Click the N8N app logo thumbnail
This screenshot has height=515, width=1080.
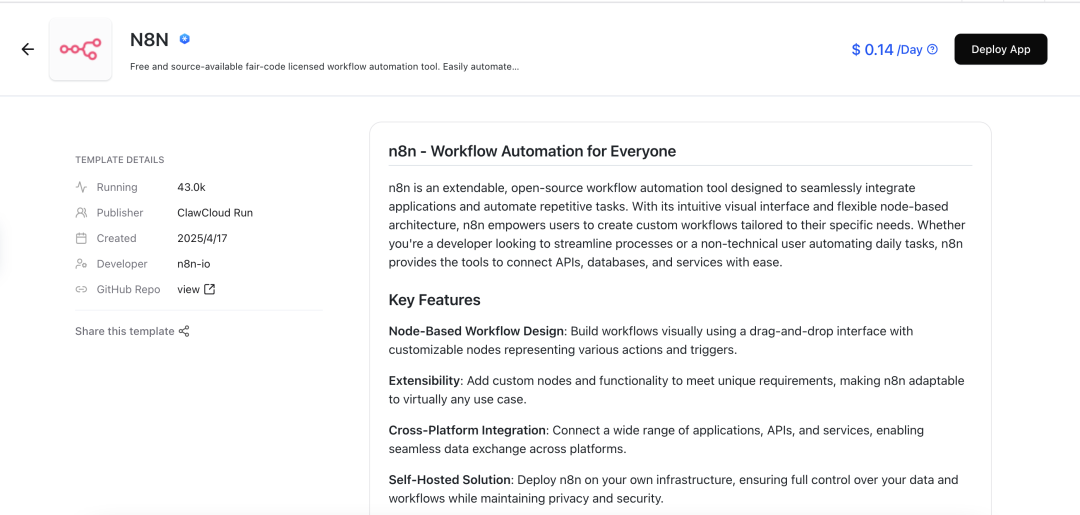pyautogui.click(x=81, y=49)
